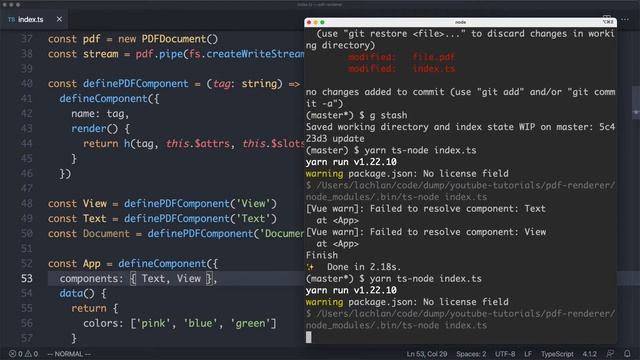Click TypeScript version 4.1.2 in status bar
Image resolution: width=640 pixels, height=360 pixels.
pos(589,354)
